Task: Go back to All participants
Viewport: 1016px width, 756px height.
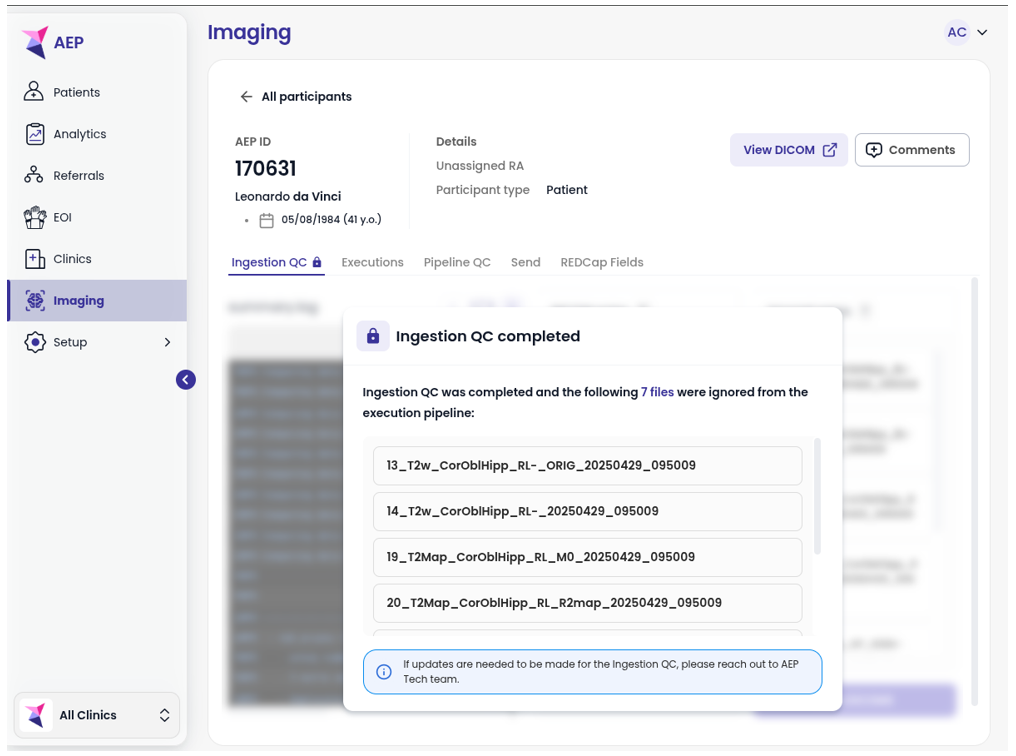Action: (x=296, y=97)
